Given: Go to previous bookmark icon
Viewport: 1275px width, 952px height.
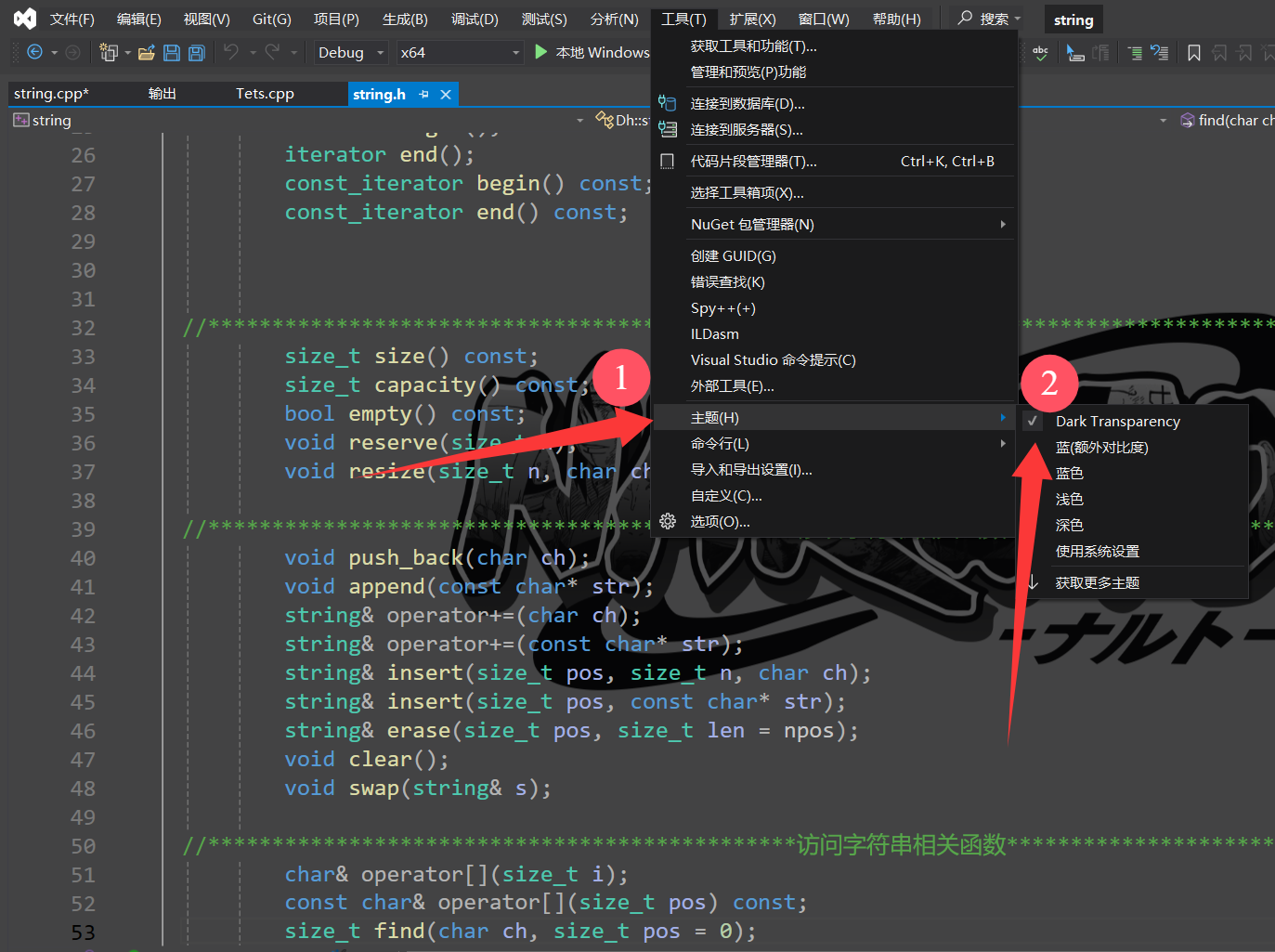Looking at the screenshot, I should coord(1220,53).
